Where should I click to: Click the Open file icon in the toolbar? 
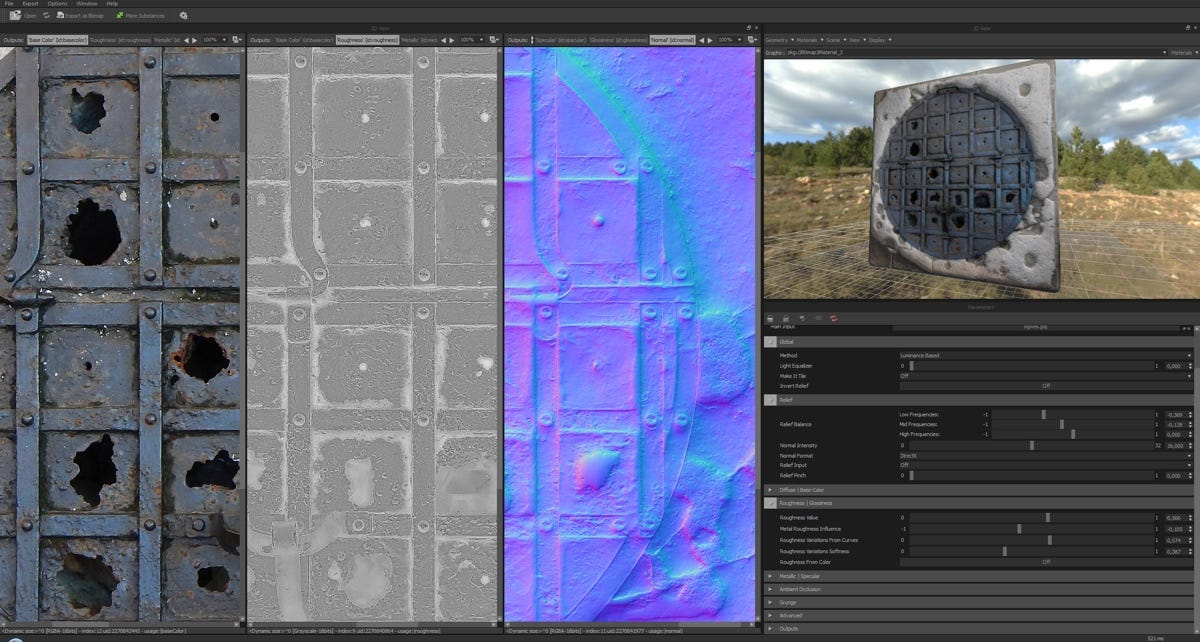point(14,15)
